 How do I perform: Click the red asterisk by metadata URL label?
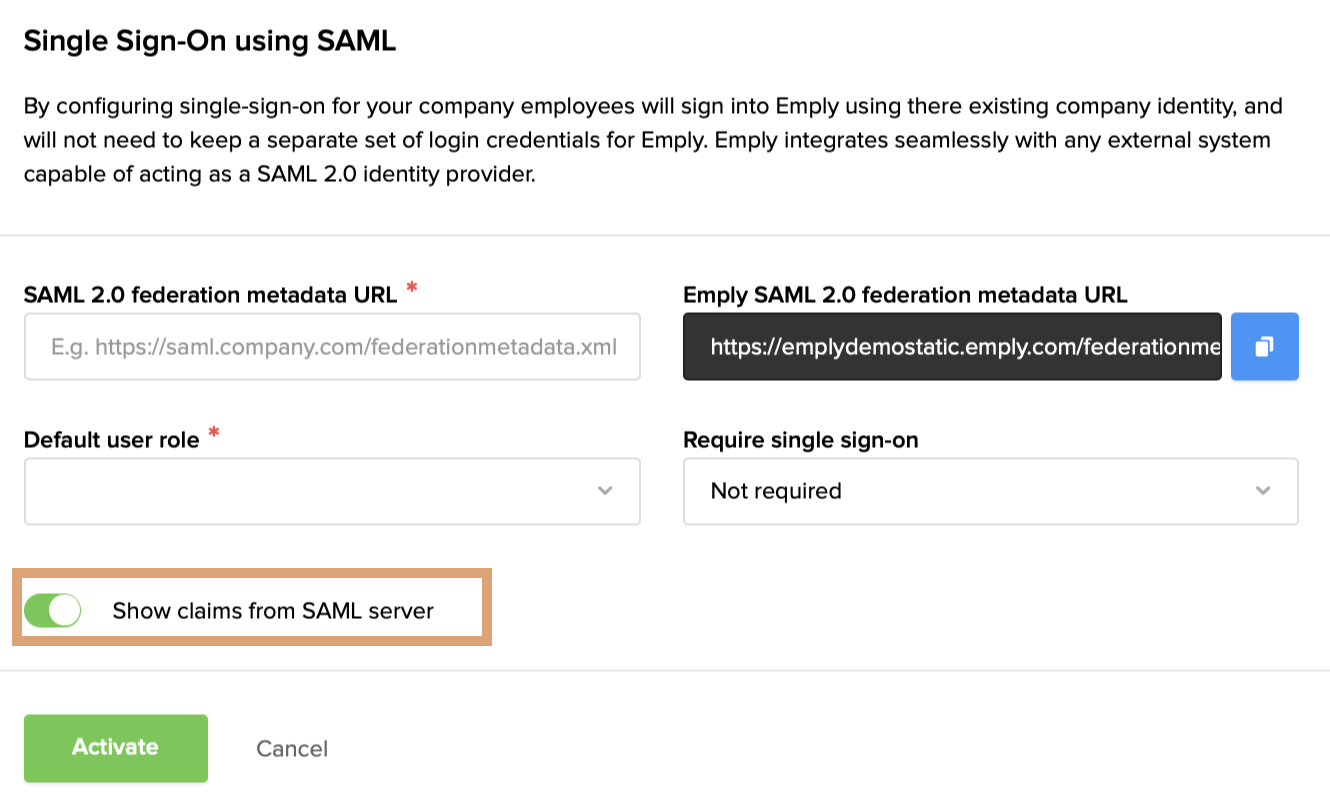pos(411,291)
